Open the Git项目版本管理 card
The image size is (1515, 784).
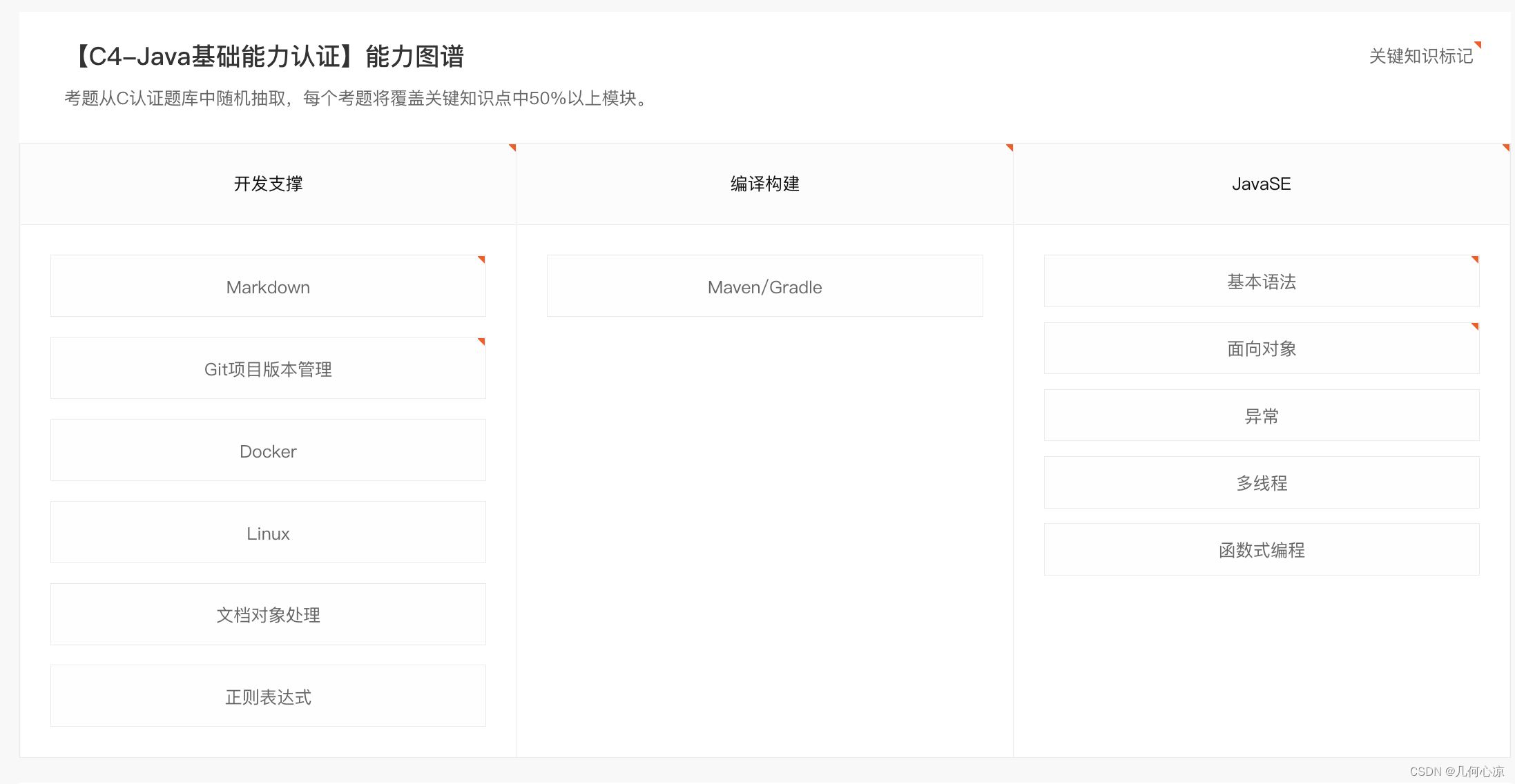(268, 369)
